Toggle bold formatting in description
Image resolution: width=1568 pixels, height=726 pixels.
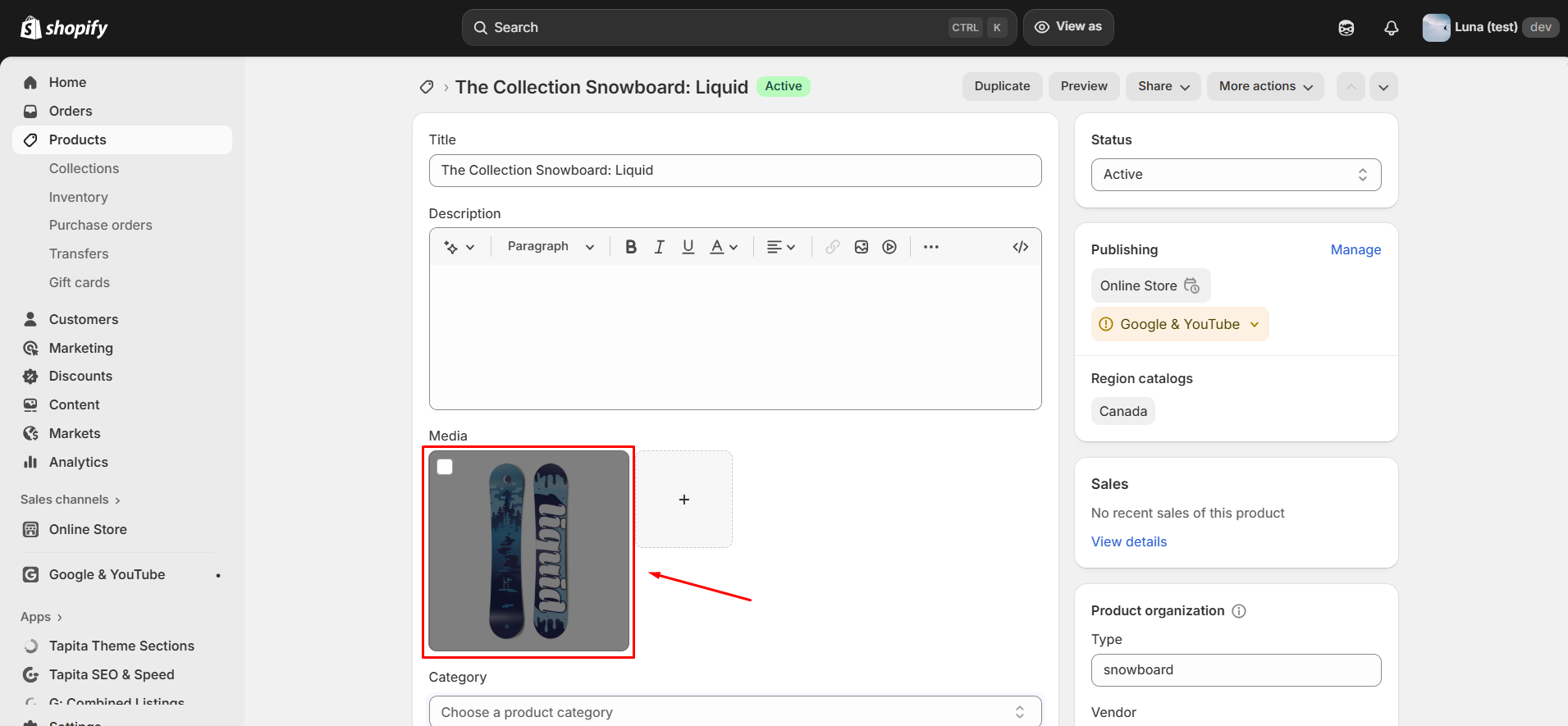(631, 247)
